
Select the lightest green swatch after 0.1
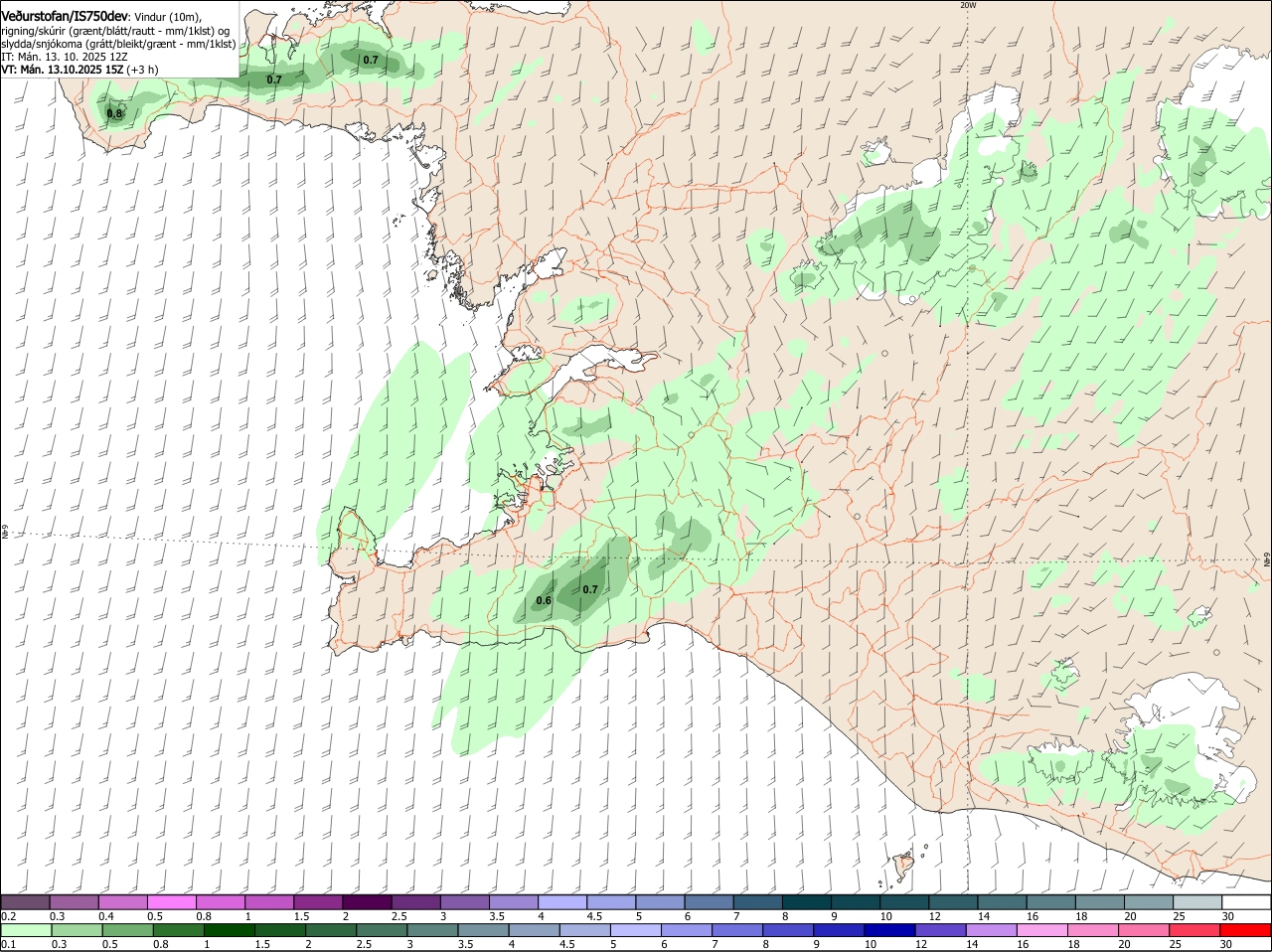[26, 930]
